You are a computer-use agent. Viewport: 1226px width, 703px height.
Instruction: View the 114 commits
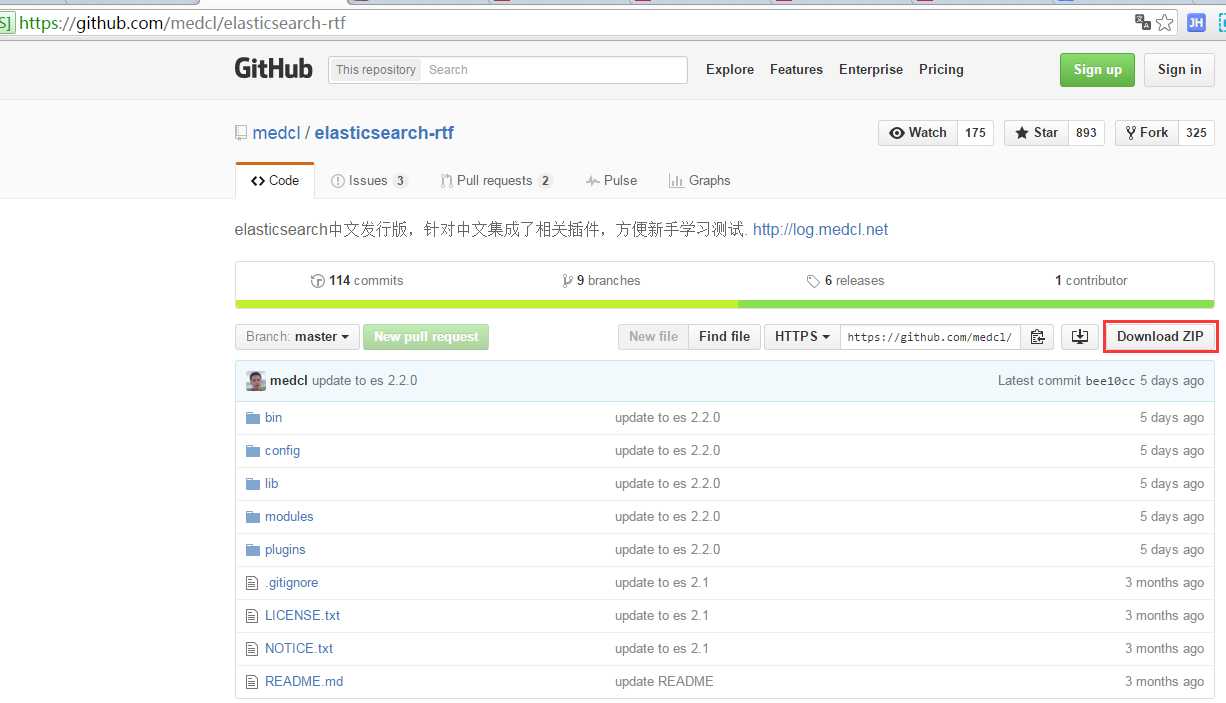click(357, 281)
